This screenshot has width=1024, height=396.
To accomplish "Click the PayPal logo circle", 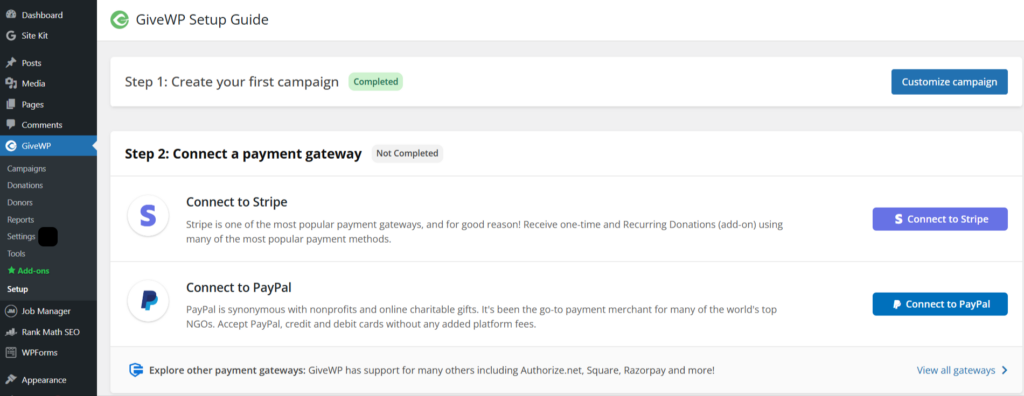I will (149, 301).
